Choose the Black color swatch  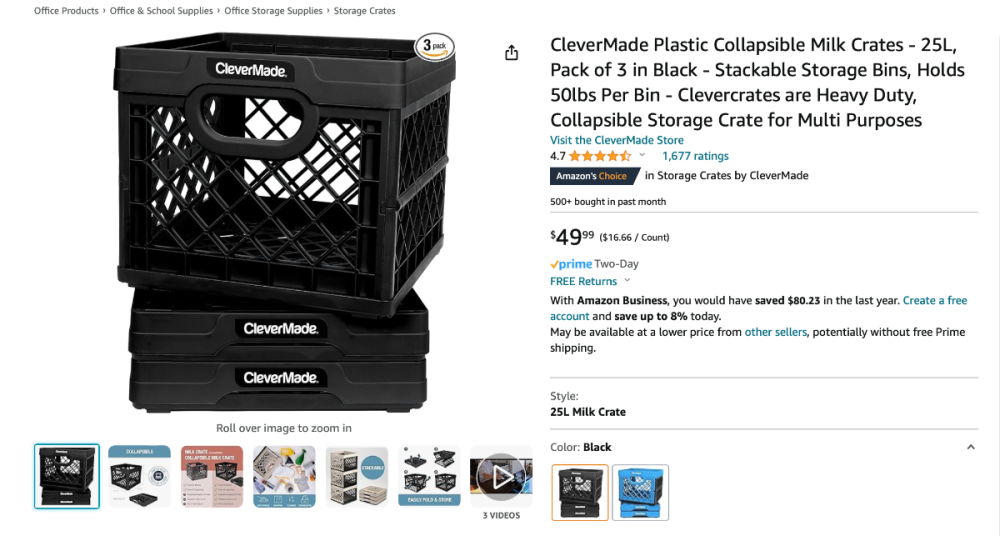(580, 492)
